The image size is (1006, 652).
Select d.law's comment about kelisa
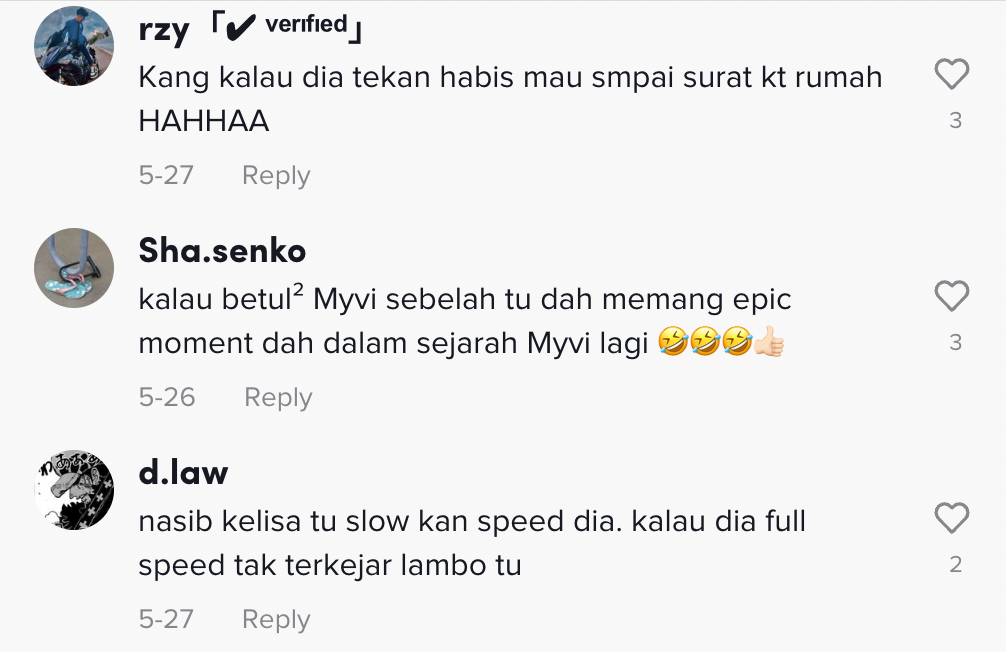(x=472, y=543)
